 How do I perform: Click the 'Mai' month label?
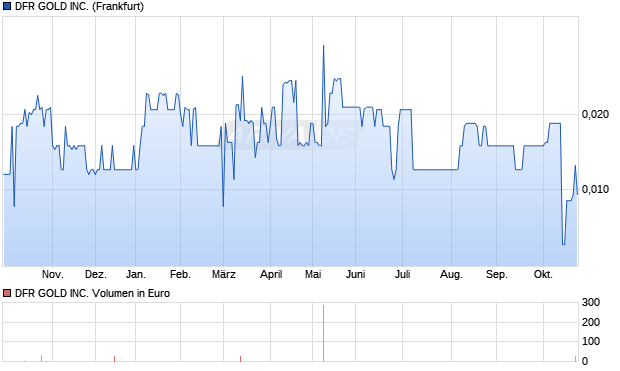click(x=313, y=274)
